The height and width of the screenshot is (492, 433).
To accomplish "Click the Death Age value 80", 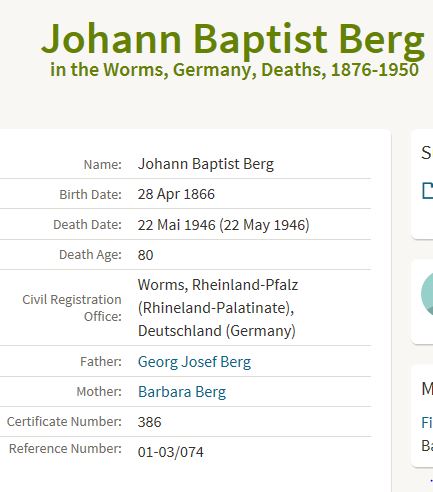I will [145, 255].
